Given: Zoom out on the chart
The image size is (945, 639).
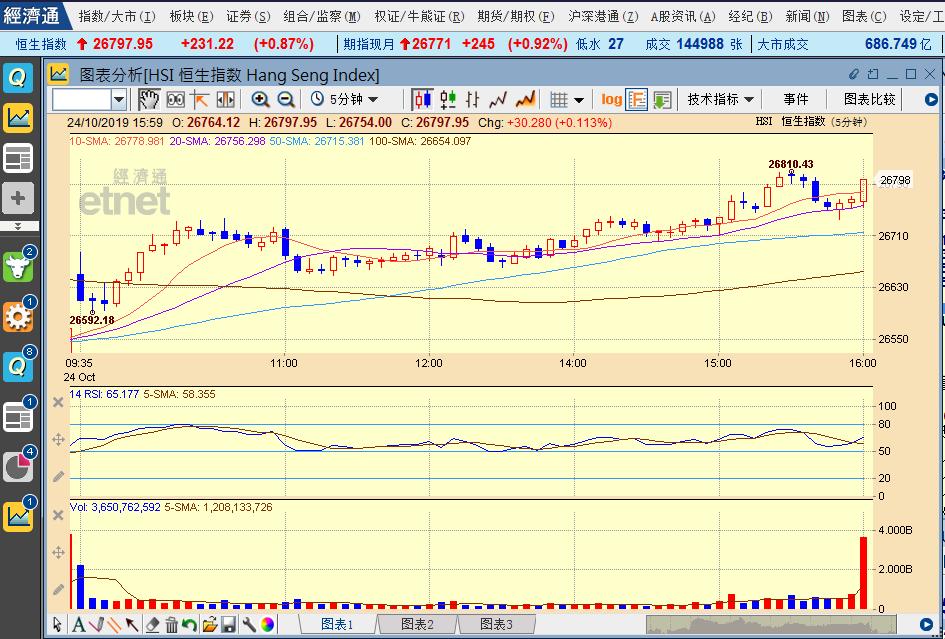Looking at the screenshot, I should pyautogui.click(x=286, y=99).
